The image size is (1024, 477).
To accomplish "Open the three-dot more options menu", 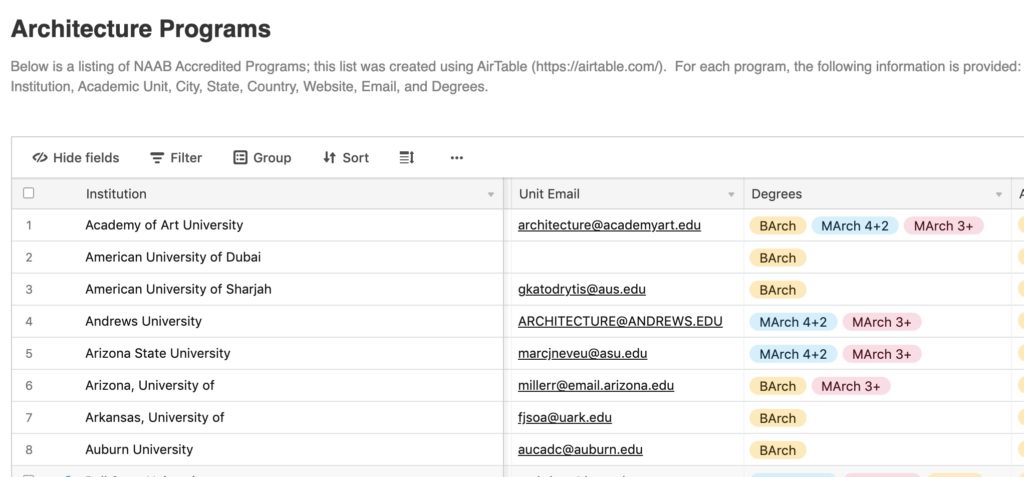I will pyautogui.click(x=456, y=157).
